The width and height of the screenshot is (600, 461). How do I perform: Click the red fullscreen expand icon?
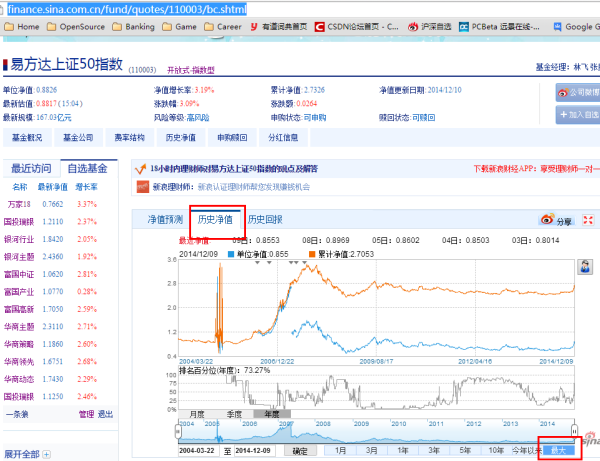[590, 220]
